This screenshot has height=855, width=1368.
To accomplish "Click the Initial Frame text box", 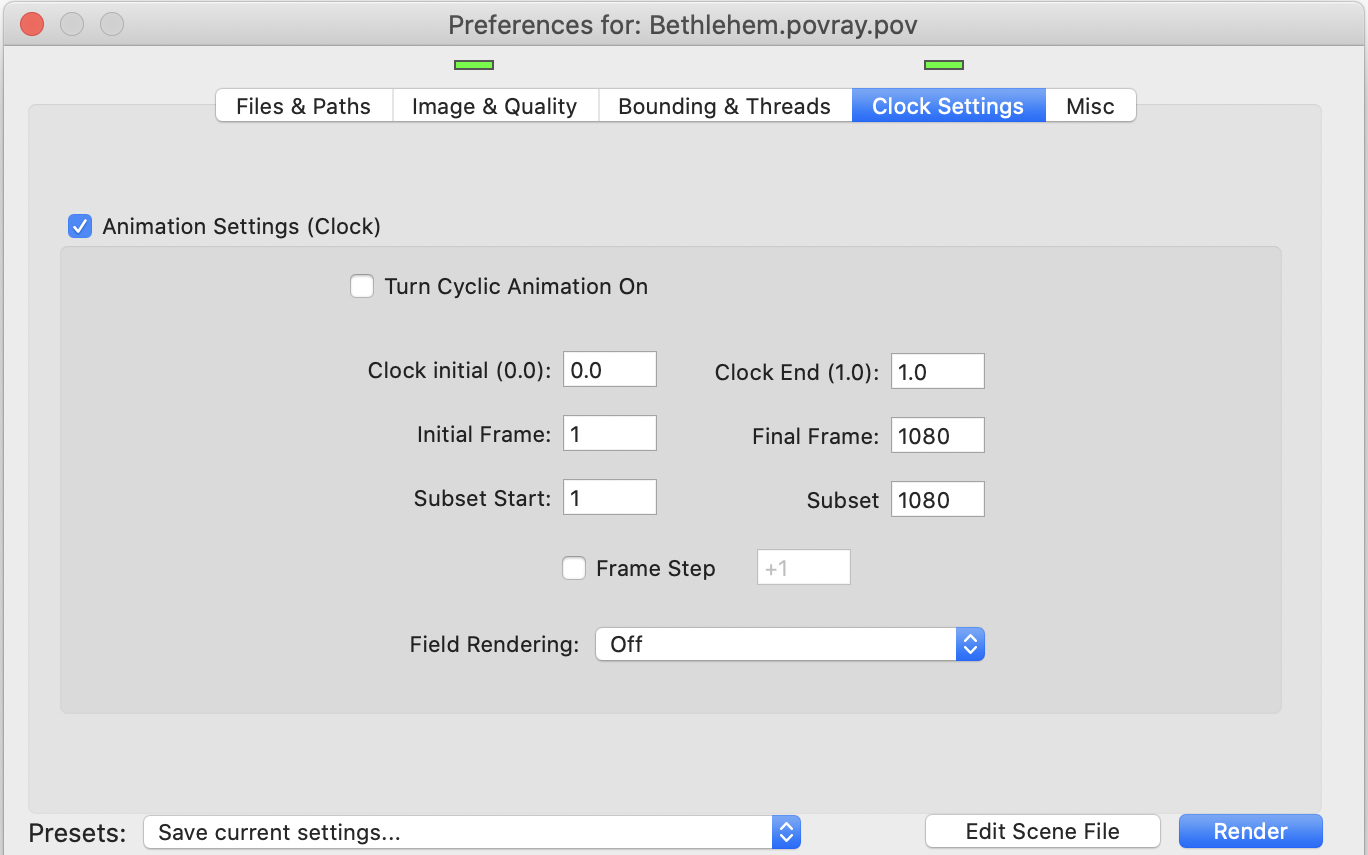I will pyautogui.click(x=609, y=434).
